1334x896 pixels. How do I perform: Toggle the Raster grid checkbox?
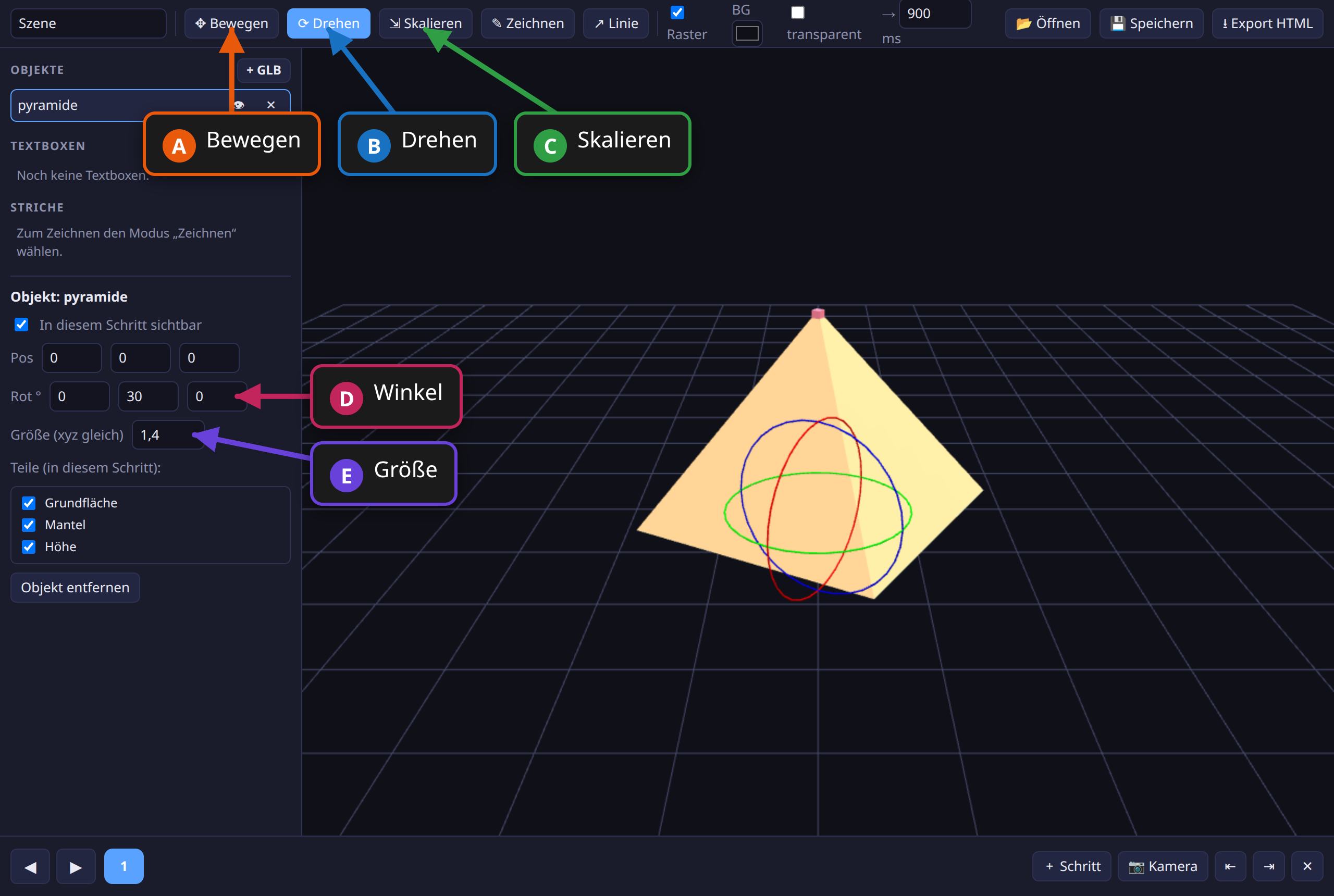pyautogui.click(x=677, y=13)
